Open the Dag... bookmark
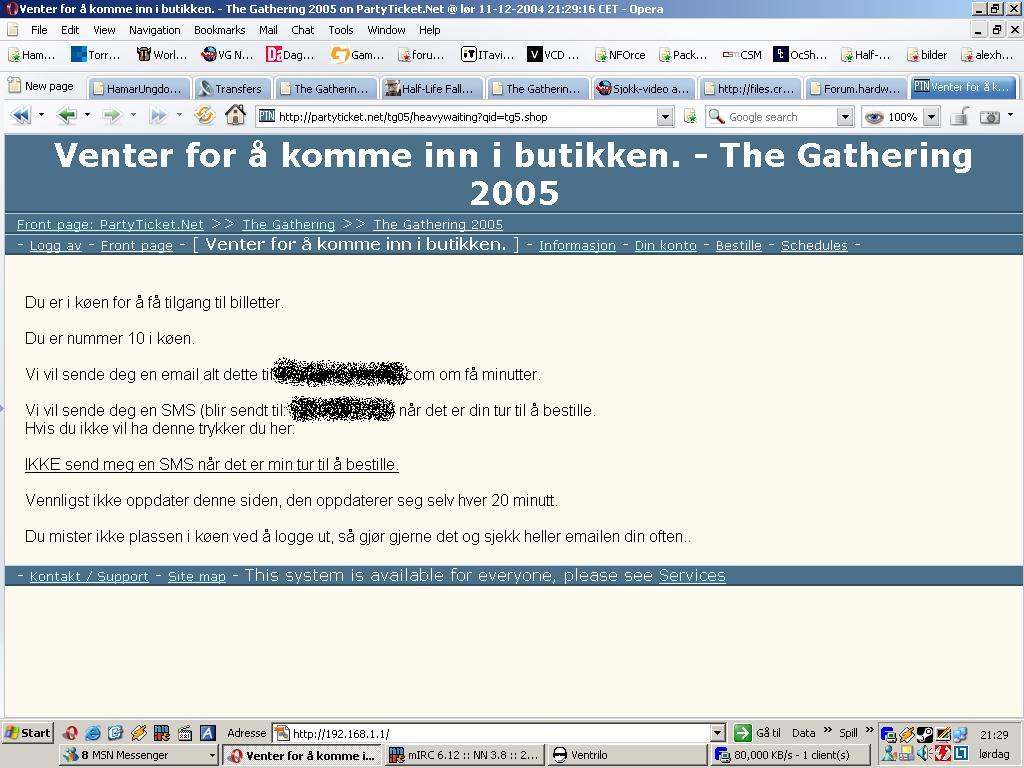This screenshot has height=768, width=1024. pos(290,55)
